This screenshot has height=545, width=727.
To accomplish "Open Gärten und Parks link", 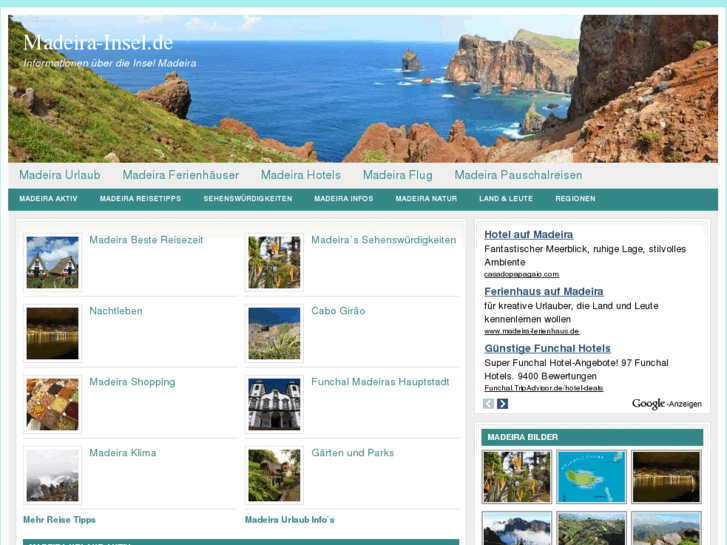I will tap(352, 453).
